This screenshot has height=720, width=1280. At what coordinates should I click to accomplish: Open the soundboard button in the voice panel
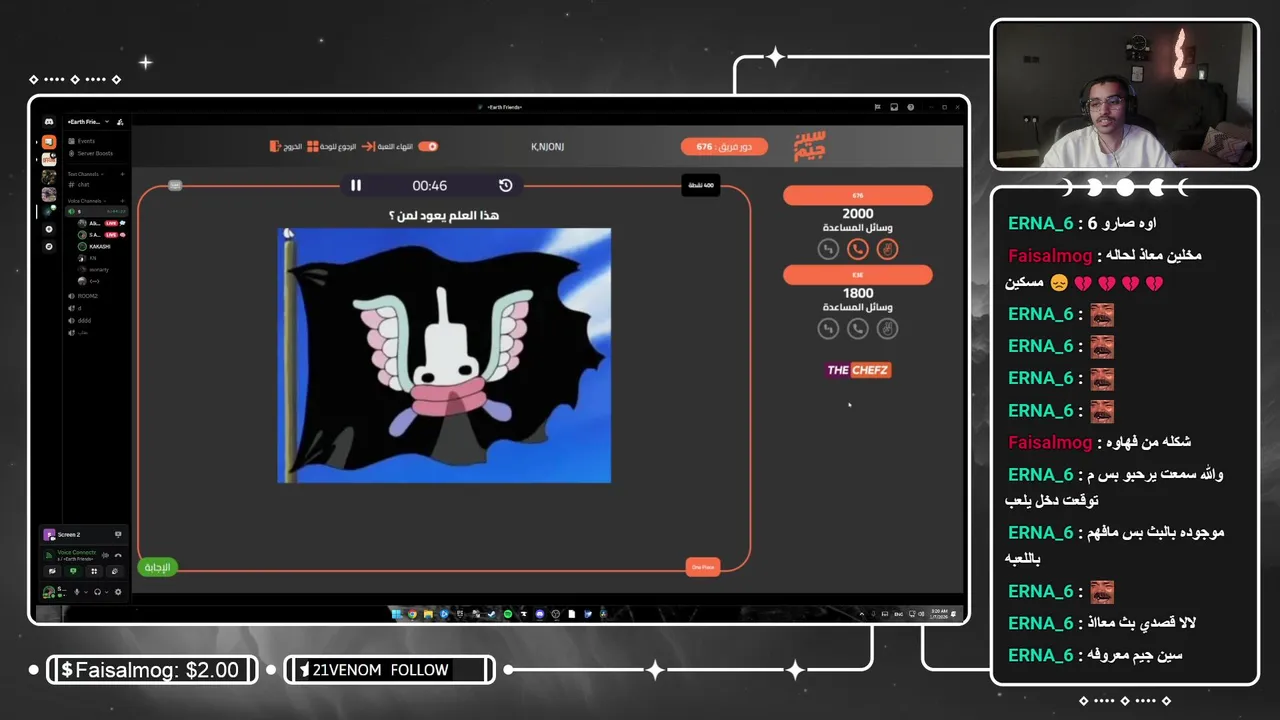point(115,571)
